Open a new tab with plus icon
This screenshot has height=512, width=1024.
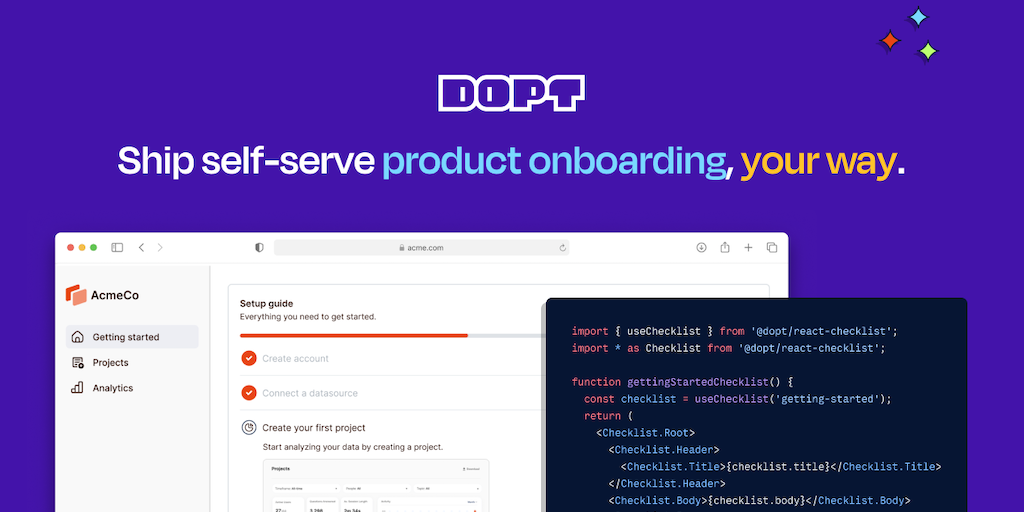click(x=748, y=248)
